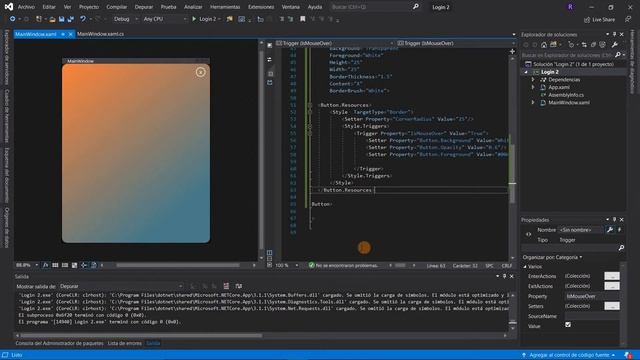Open the Proyecto menu

tap(89, 7)
